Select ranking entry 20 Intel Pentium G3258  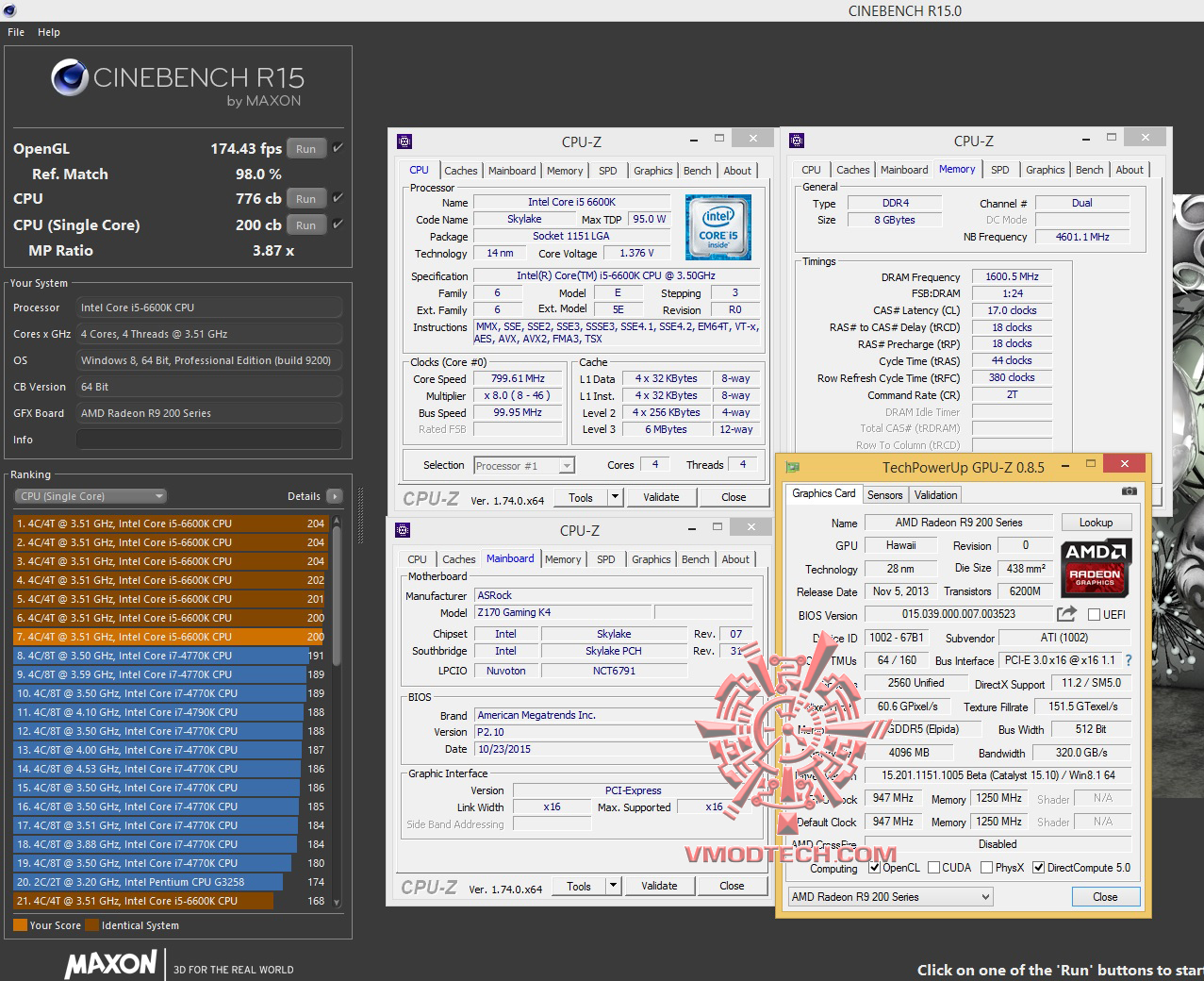(x=170, y=882)
